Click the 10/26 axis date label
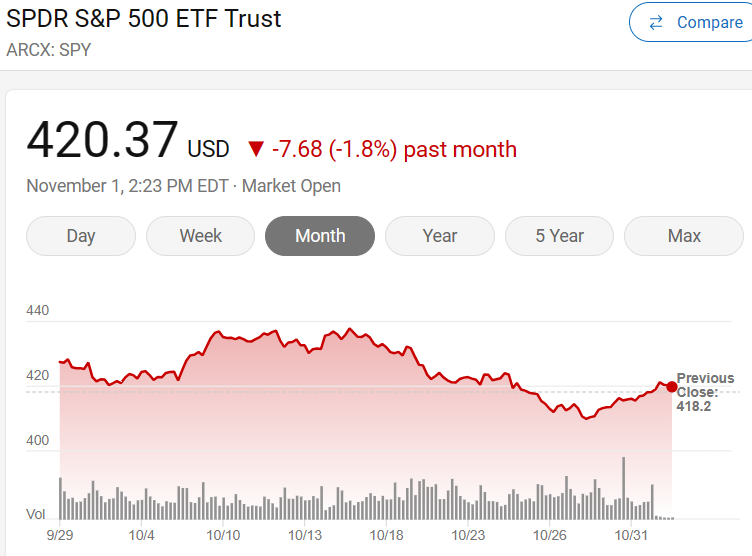 pos(550,535)
